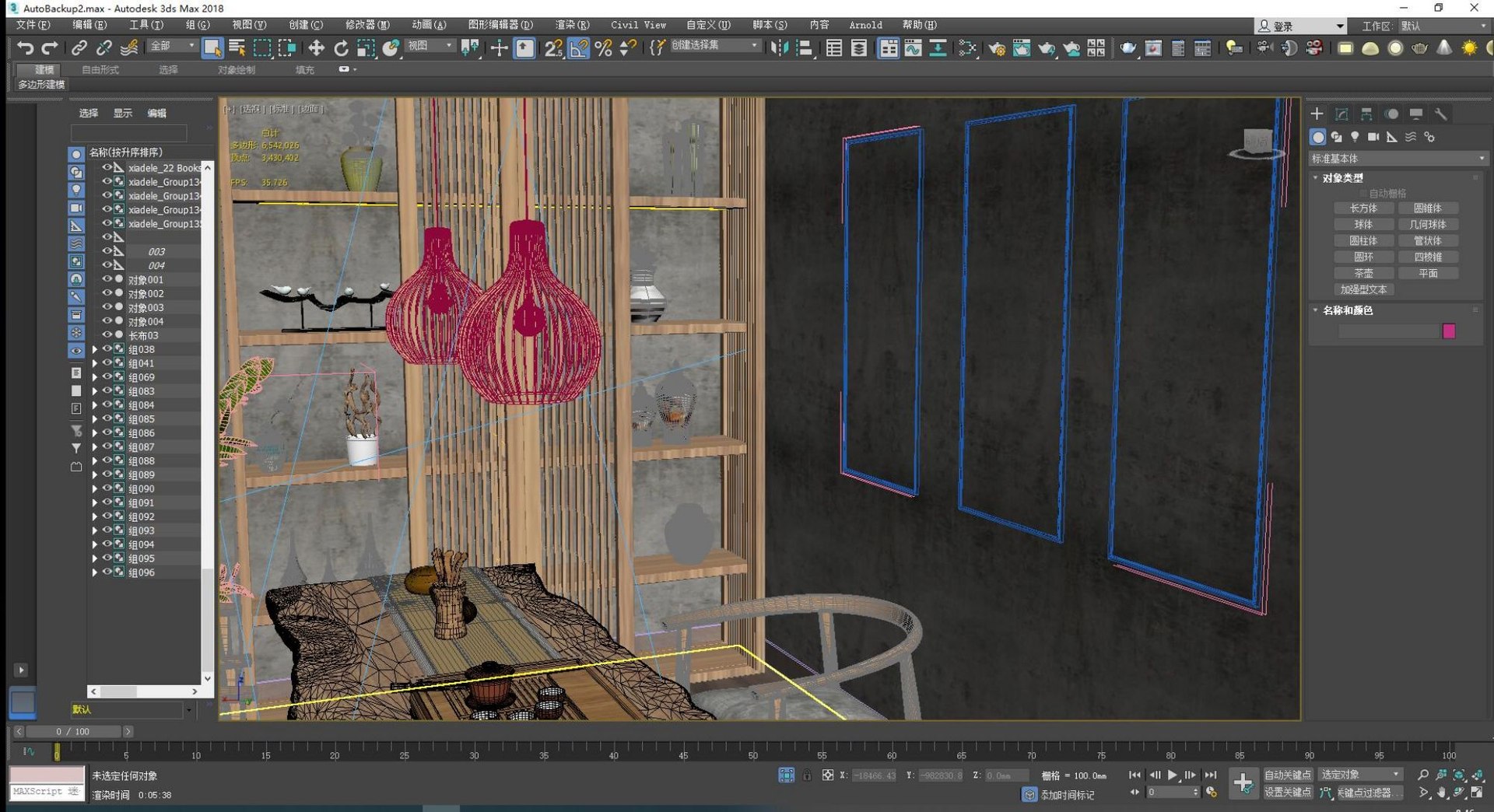Open the 修改器(M) menu
1494x812 pixels.
pyautogui.click(x=367, y=25)
